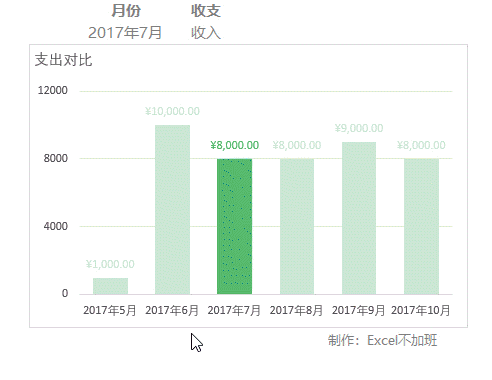Image resolution: width=492 pixels, height=380 pixels.
Task: Click the 2017年10月 axis label
Action: click(421, 310)
